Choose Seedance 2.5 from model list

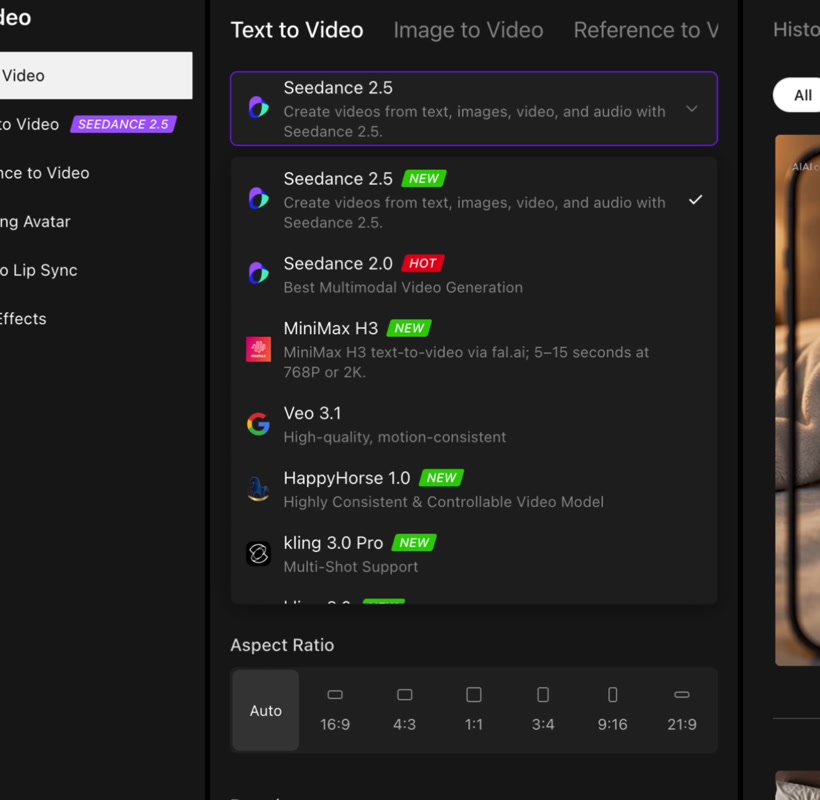tap(474, 200)
